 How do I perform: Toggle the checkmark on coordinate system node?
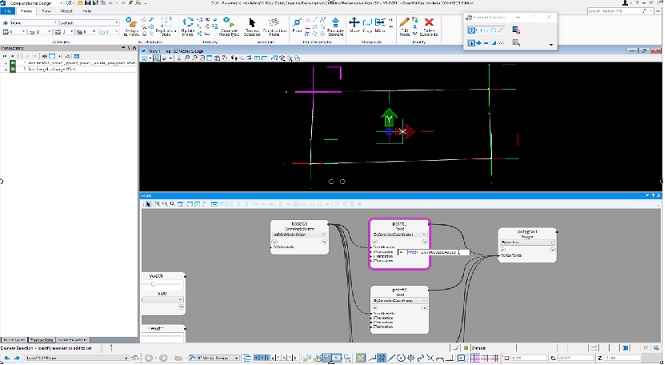point(274,242)
